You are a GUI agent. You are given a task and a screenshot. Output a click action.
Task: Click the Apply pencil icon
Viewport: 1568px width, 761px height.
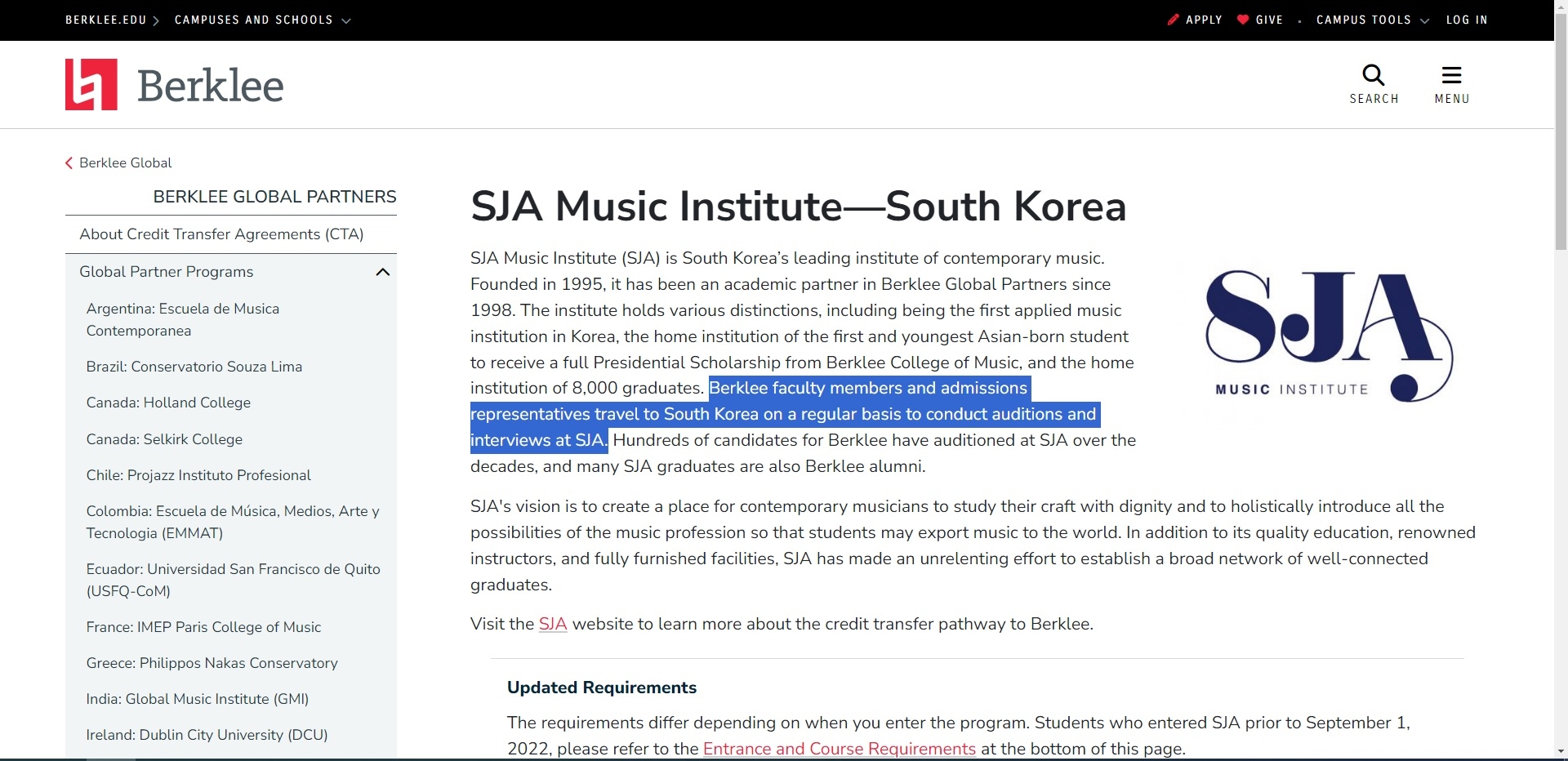coord(1174,20)
